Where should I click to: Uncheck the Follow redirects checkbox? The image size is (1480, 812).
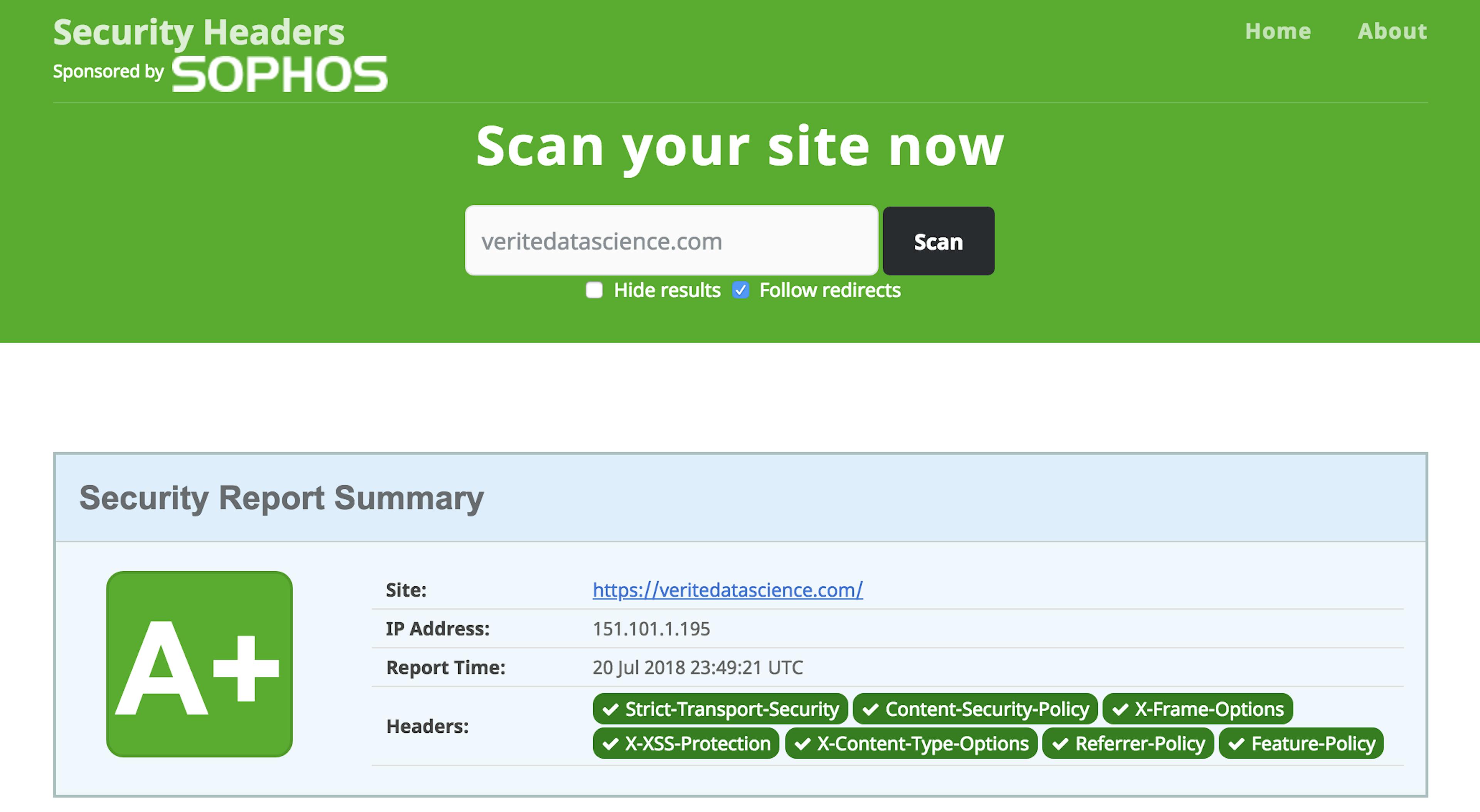click(x=740, y=290)
